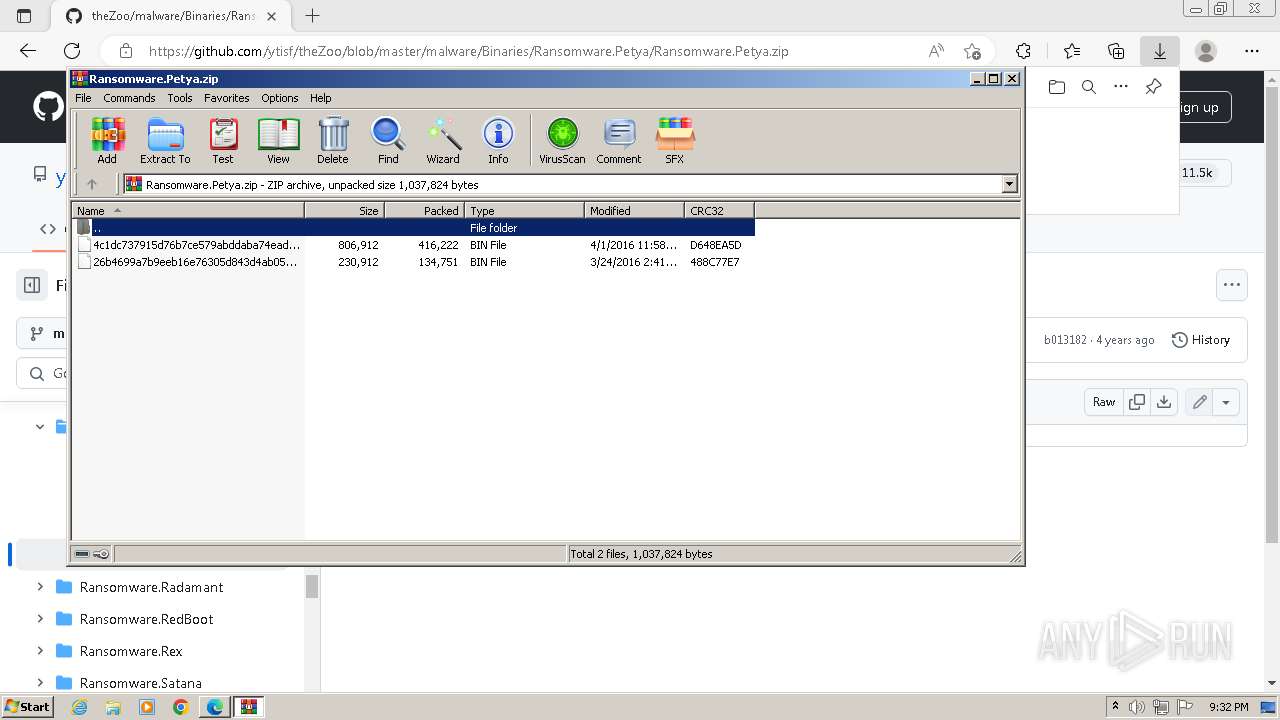Open browser Collections icon
This screenshot has width=1280, height=720.
(1116, 51)
